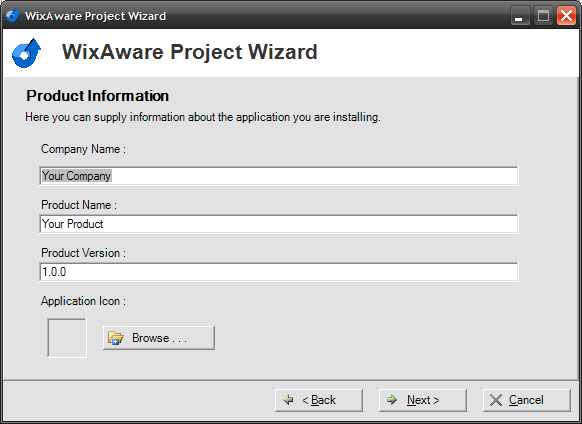The width and height of the screenshot is (582, 424).
Task: Focus the Company Name text field
Action: click(279, 176)
